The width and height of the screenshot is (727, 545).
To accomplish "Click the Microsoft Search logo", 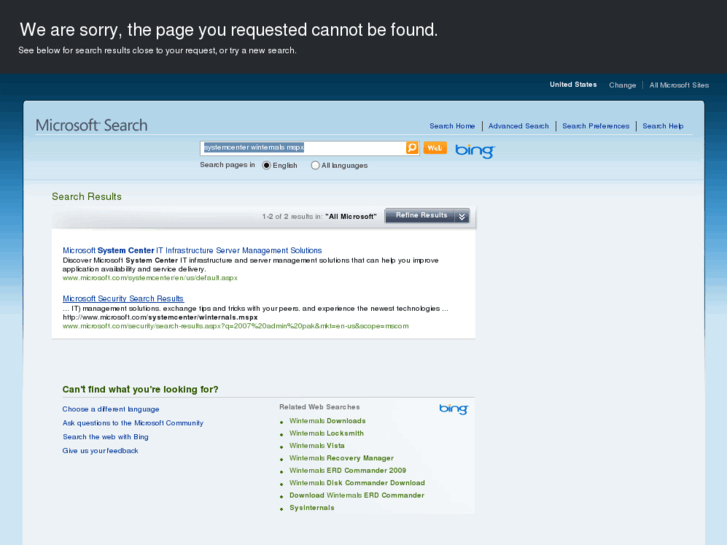I will [91, 125].
